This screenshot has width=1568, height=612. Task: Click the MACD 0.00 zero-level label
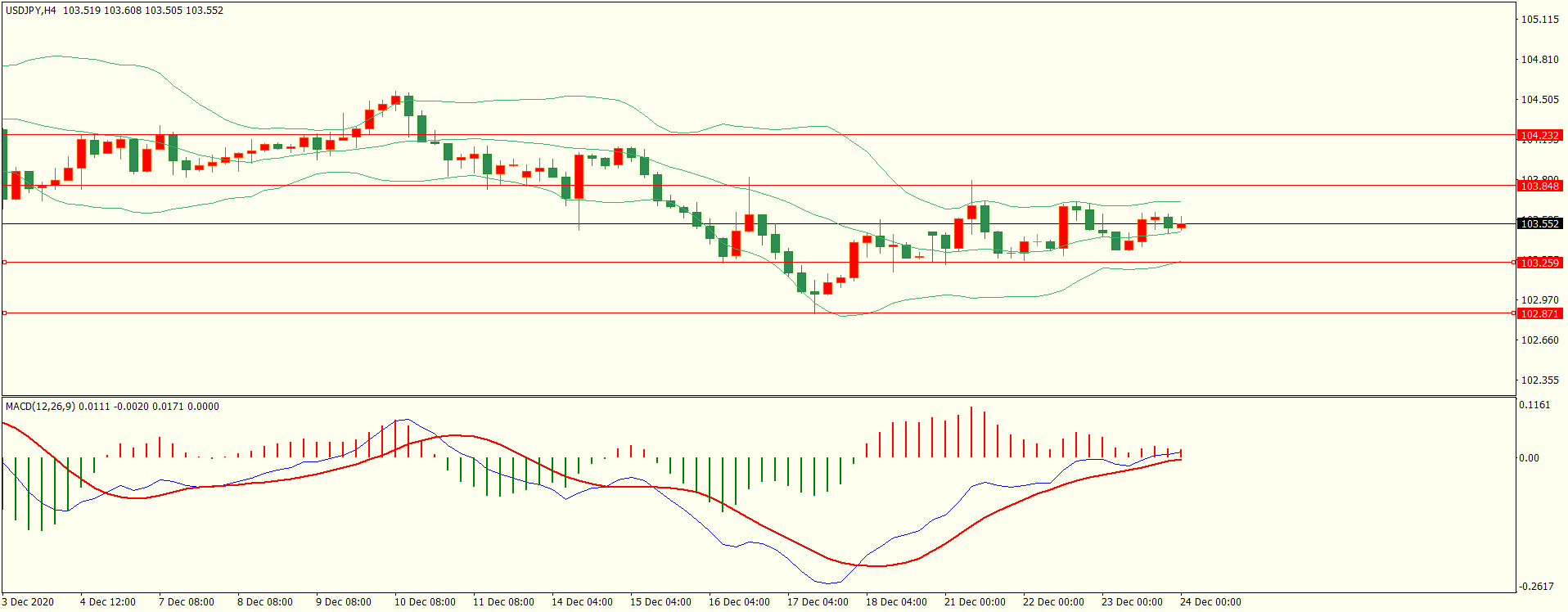1529,458
